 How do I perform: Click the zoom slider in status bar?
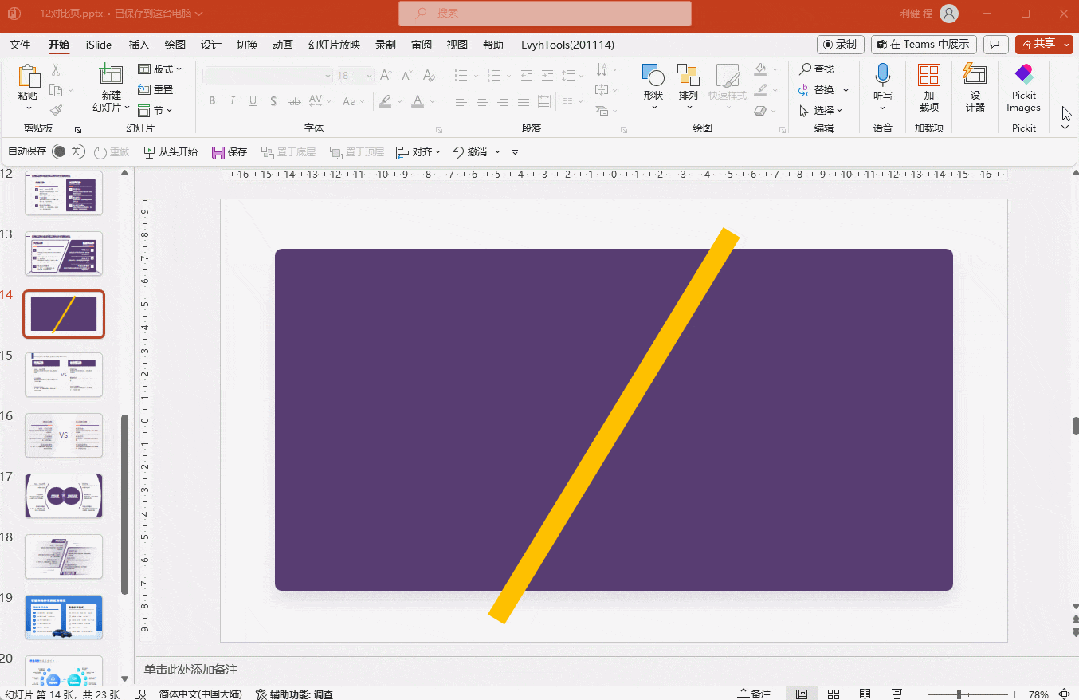tap(959, 694)
